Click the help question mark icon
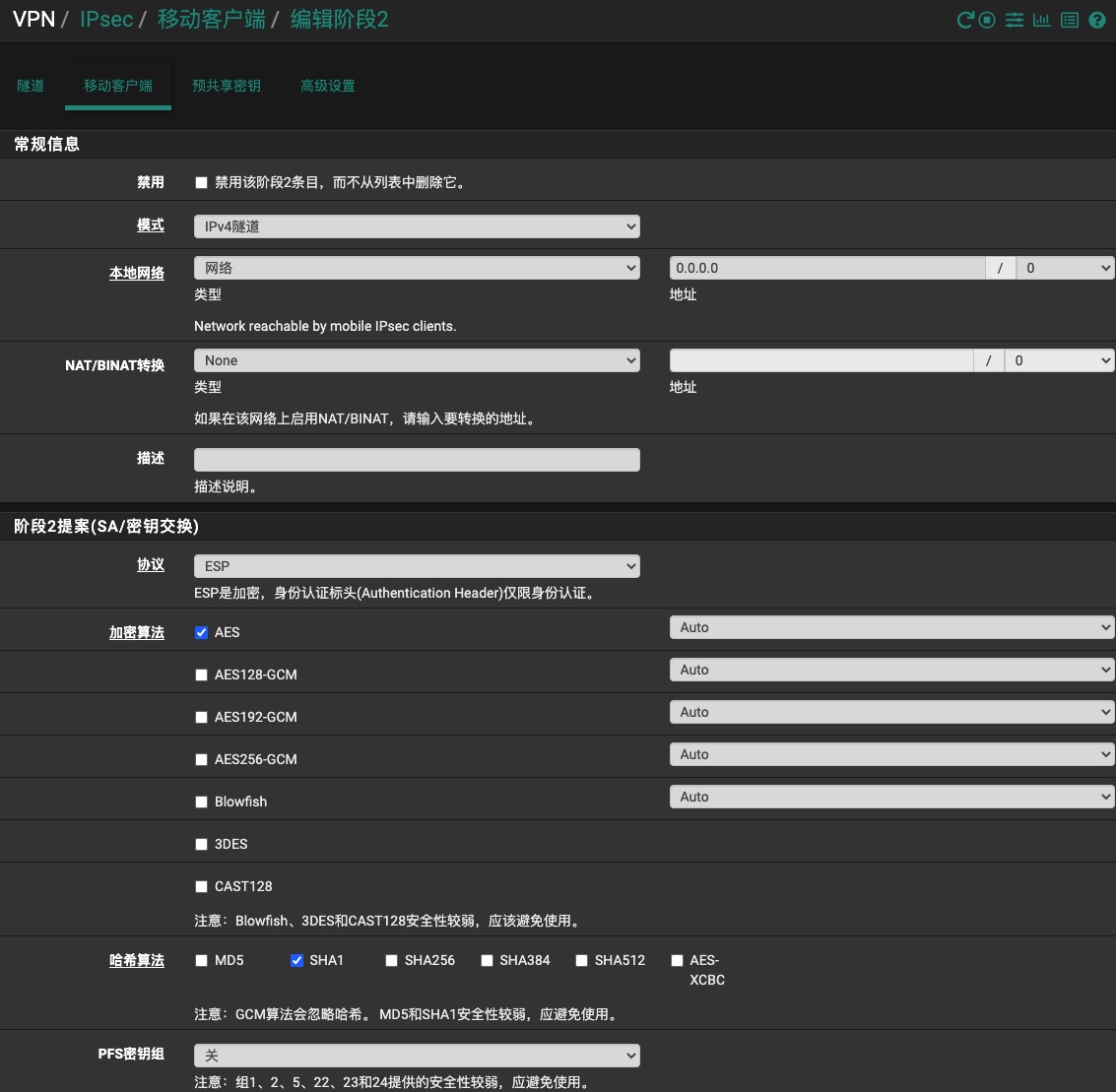 tap(1097, 20)
